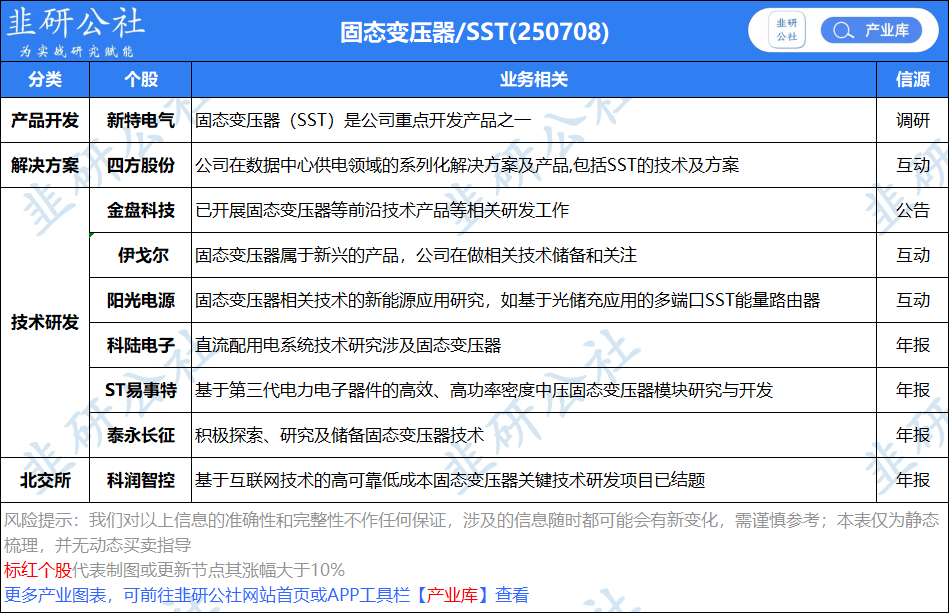
Task: Click the 韭研公社 logo at top left
Action: (76, 23)
